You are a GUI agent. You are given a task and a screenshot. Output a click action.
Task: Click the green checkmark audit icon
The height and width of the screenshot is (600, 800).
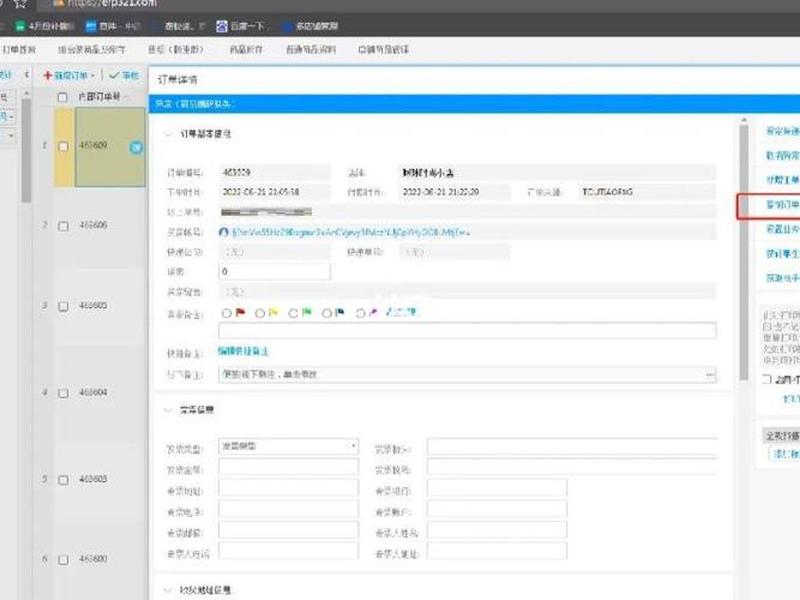114,76
